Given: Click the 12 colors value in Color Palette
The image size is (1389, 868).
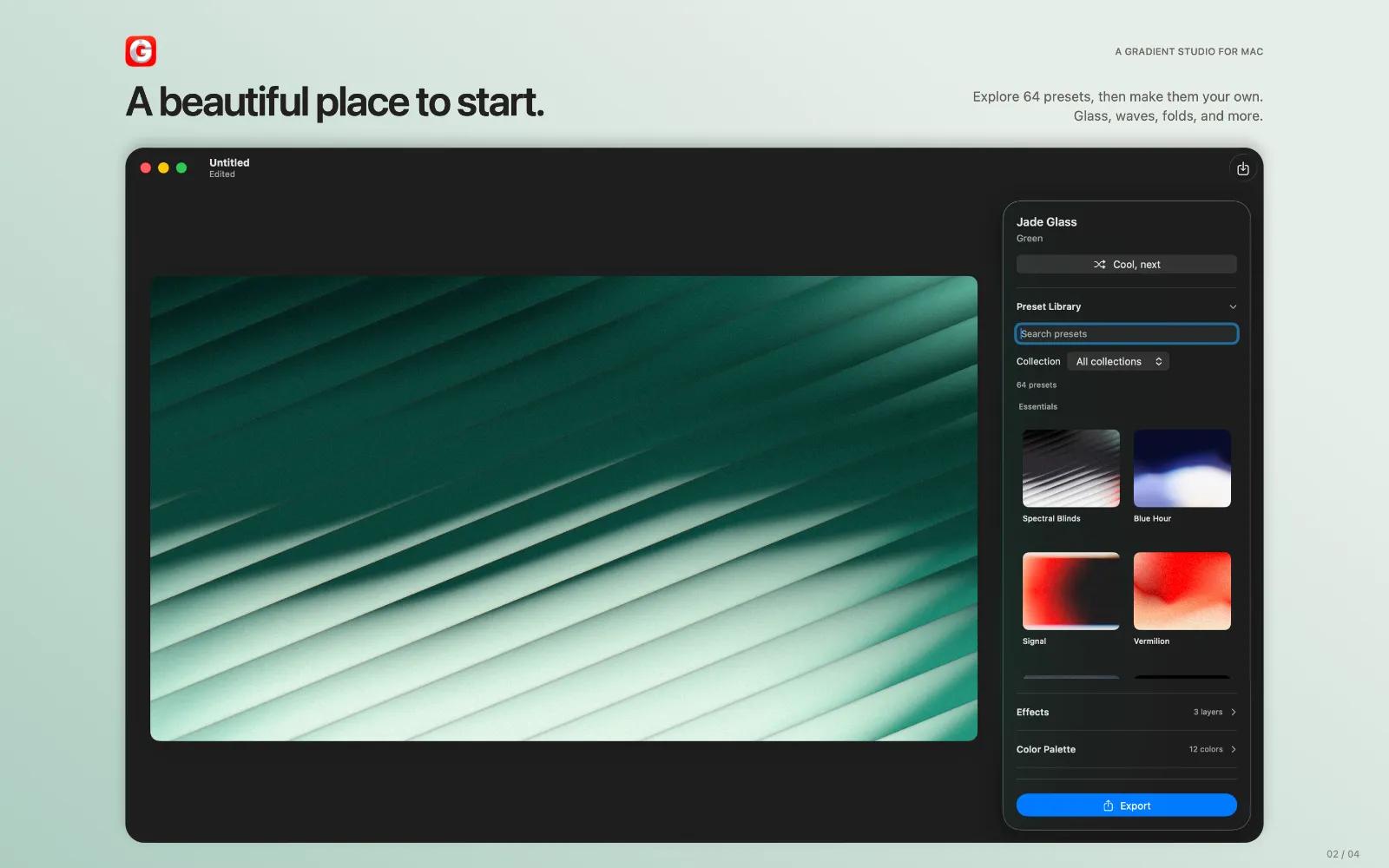Looking at the screenshot, I should [x=1206, y=749].
